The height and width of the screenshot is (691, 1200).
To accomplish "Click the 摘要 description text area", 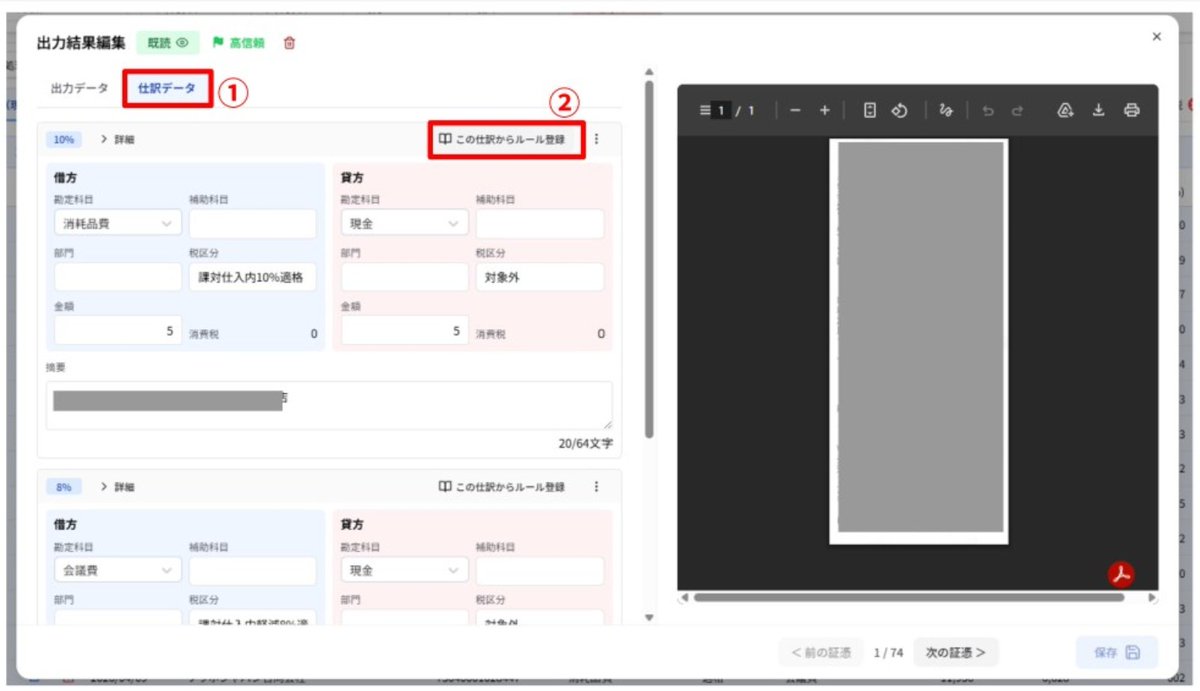I will coord(329,405).
